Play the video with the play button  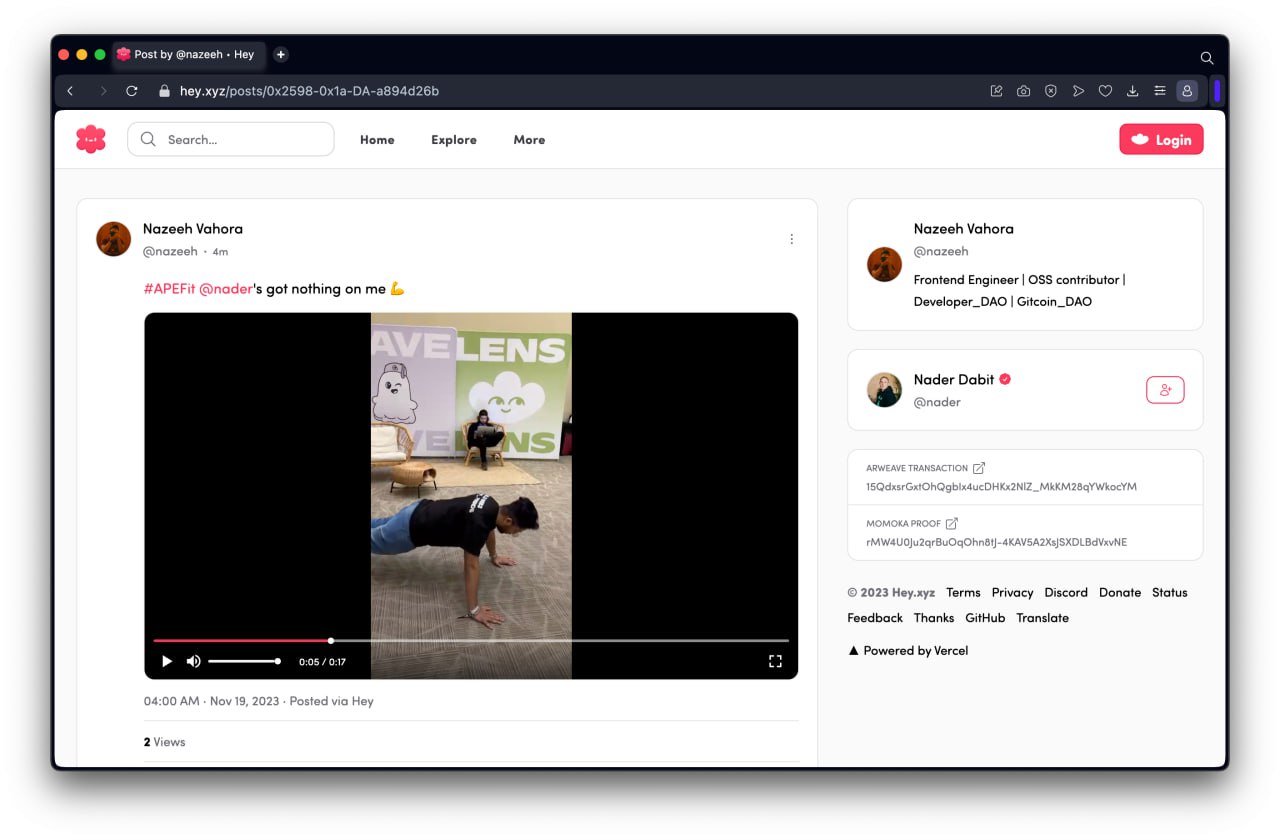pos(167,661)
